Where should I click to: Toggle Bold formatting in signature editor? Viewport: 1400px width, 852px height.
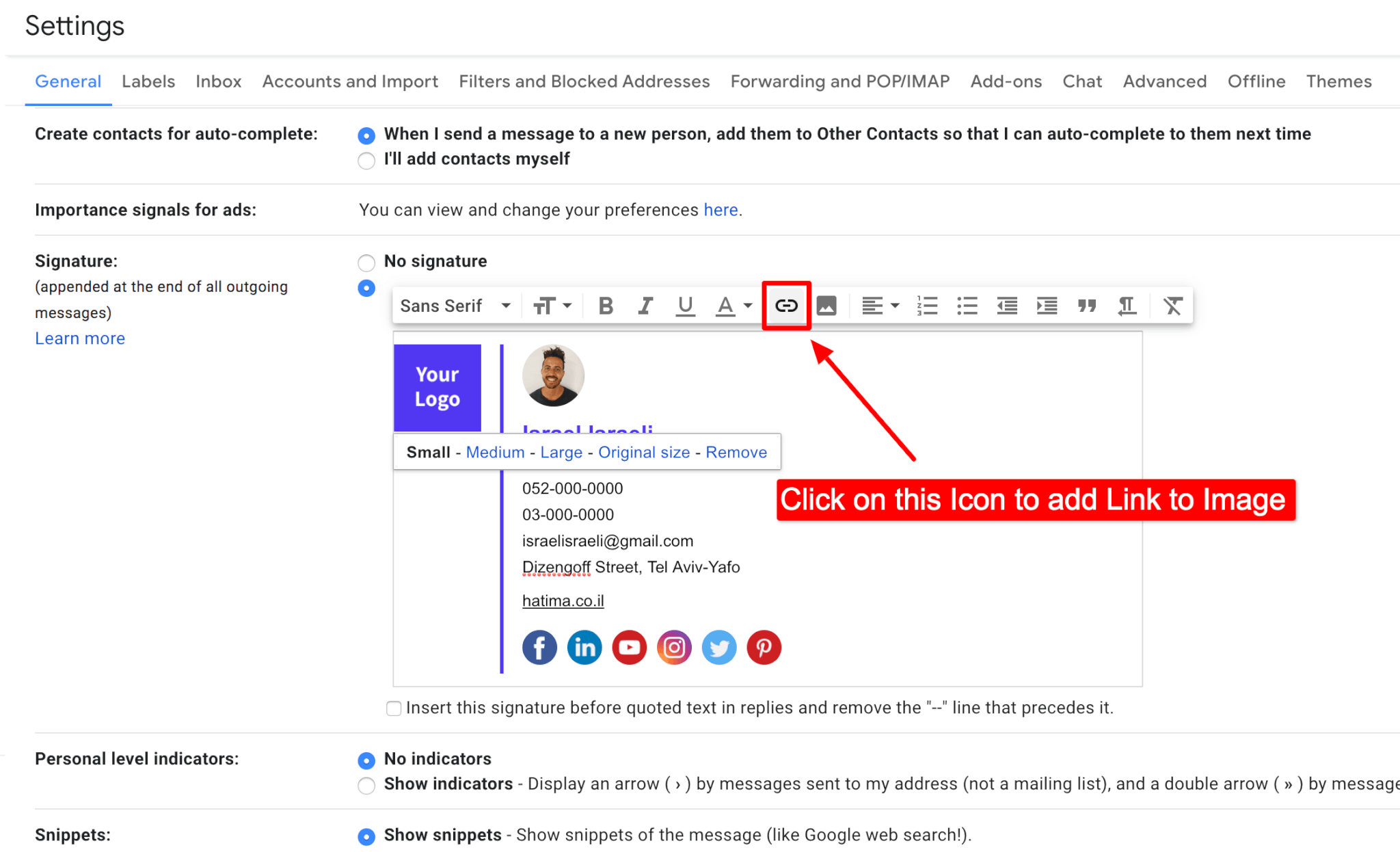pyautogui.click(x=606, y=306)
